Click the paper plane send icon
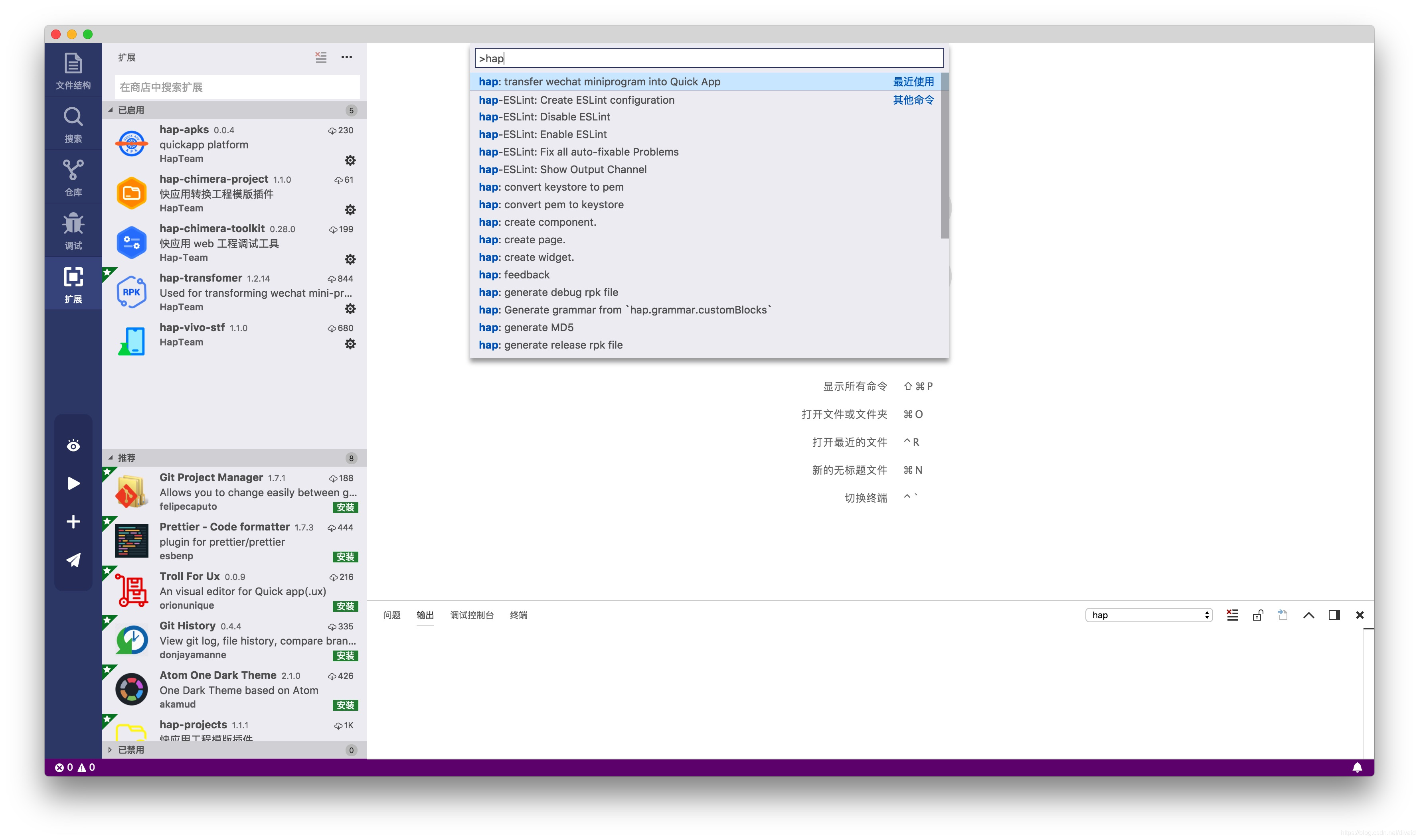1419x840 pixels. pyautogui.click(x=73, y=560)
